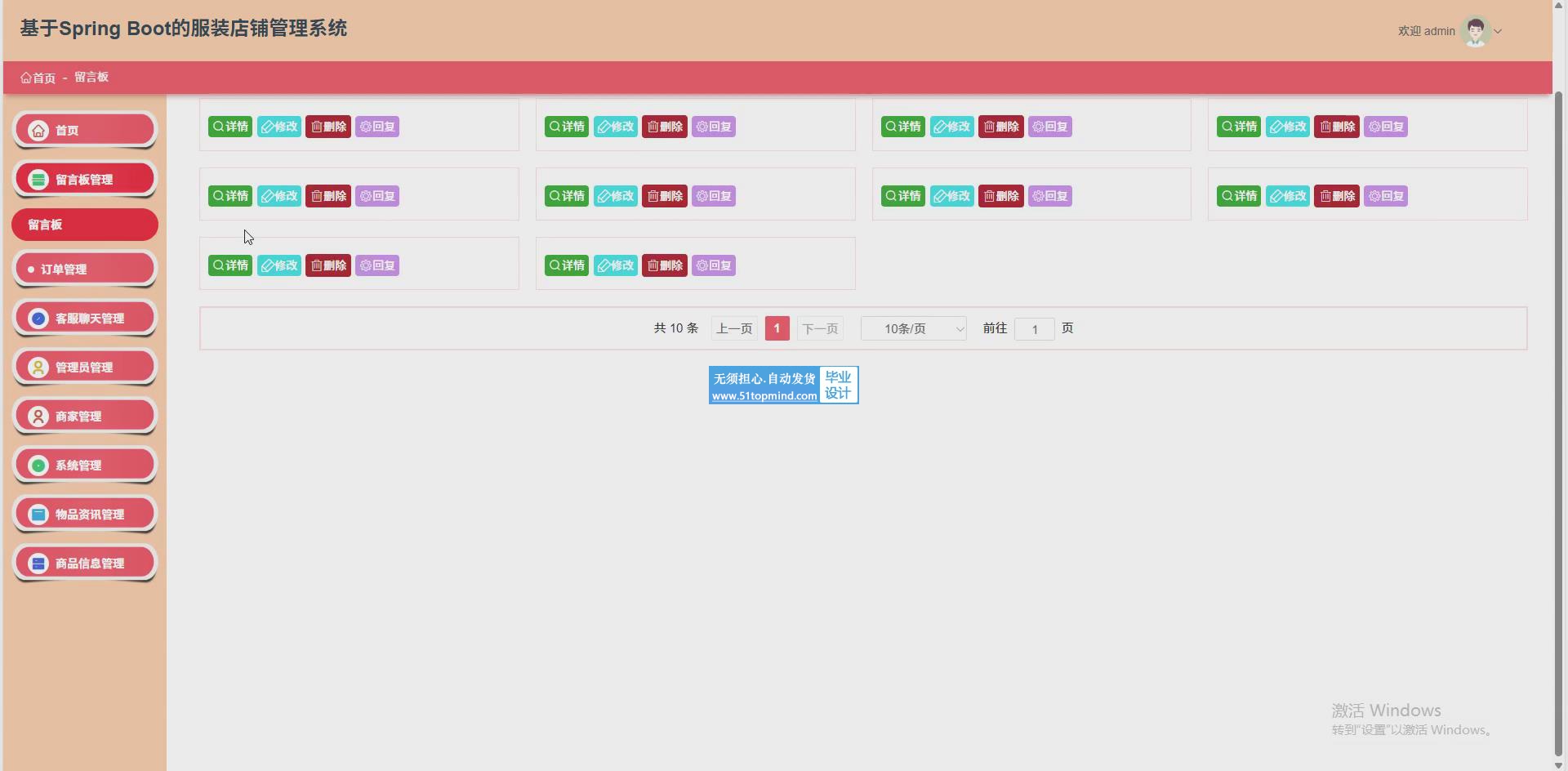
Task: Click the 管理员管理 person icon
Action: 38,368
